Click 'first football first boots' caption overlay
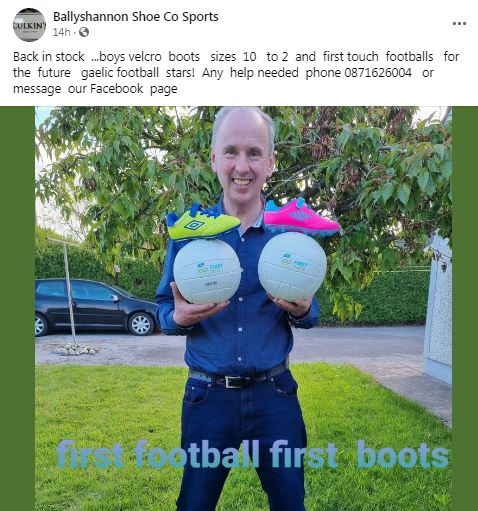The width and height of the screenshot is (478, 511). [252, 455]
